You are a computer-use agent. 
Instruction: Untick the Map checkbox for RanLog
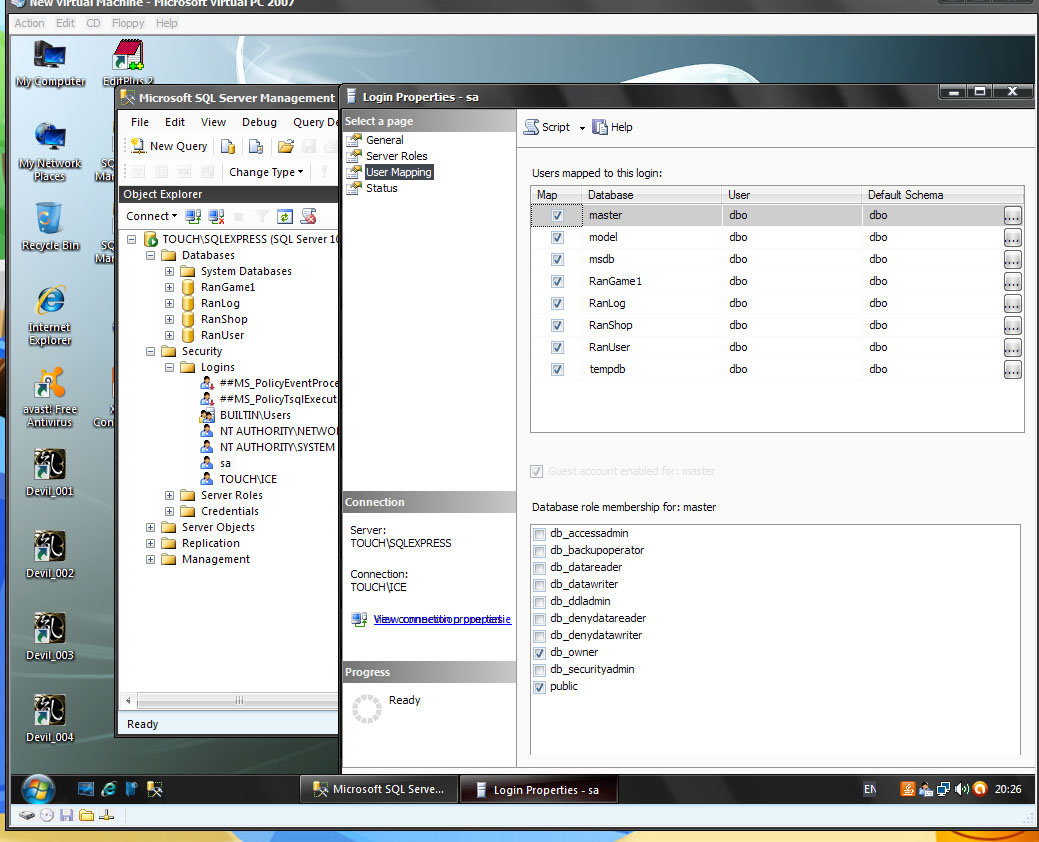(x=557, y=303)
